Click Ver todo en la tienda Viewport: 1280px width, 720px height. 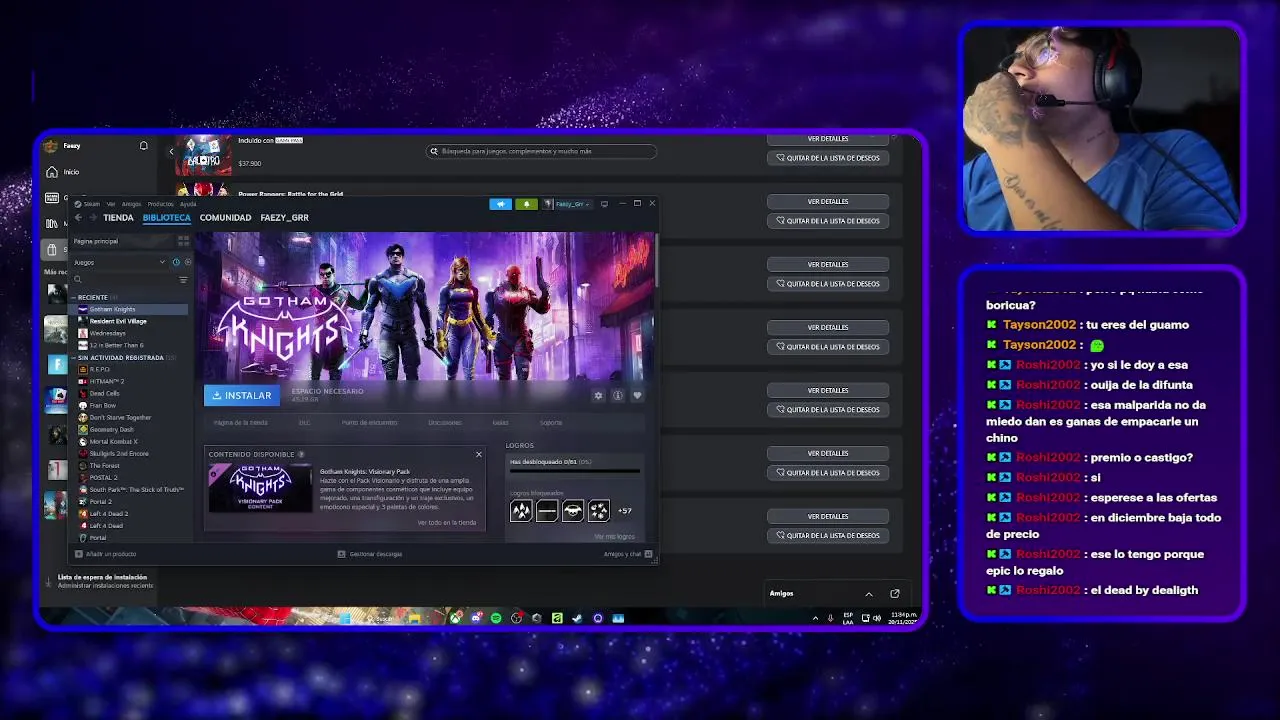point(447,522)
